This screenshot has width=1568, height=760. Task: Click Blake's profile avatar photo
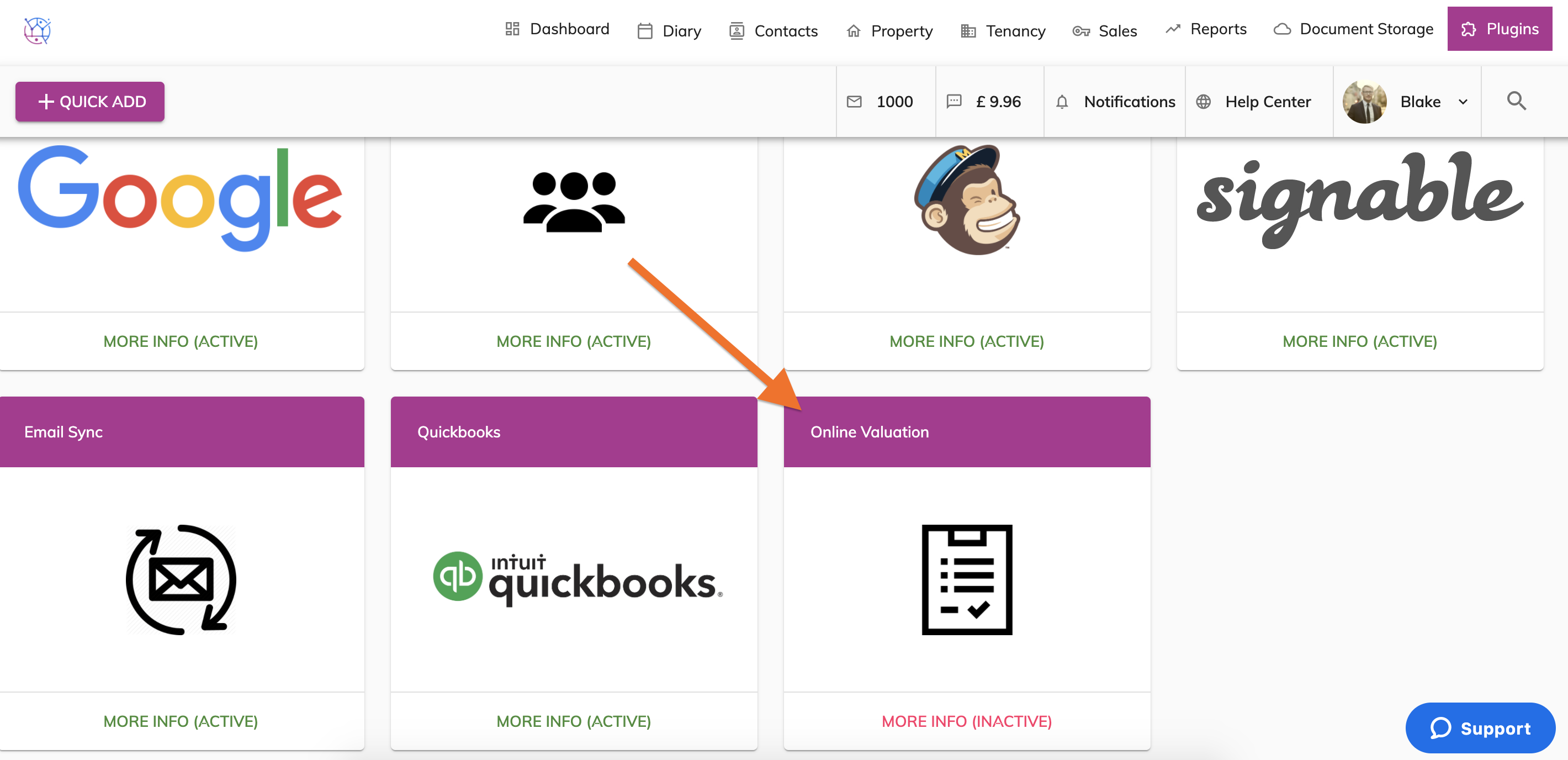pyautogui.click(x=1364, y=102)
